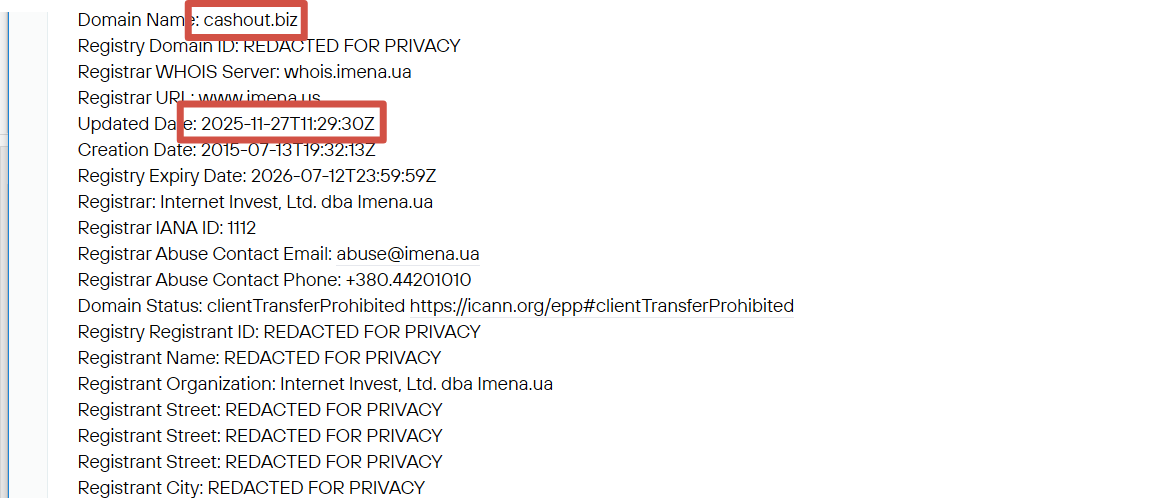Click the whois.imena.ua WHOIS server text
This screenshot has height=498, width=1176.
pos(347,72)
